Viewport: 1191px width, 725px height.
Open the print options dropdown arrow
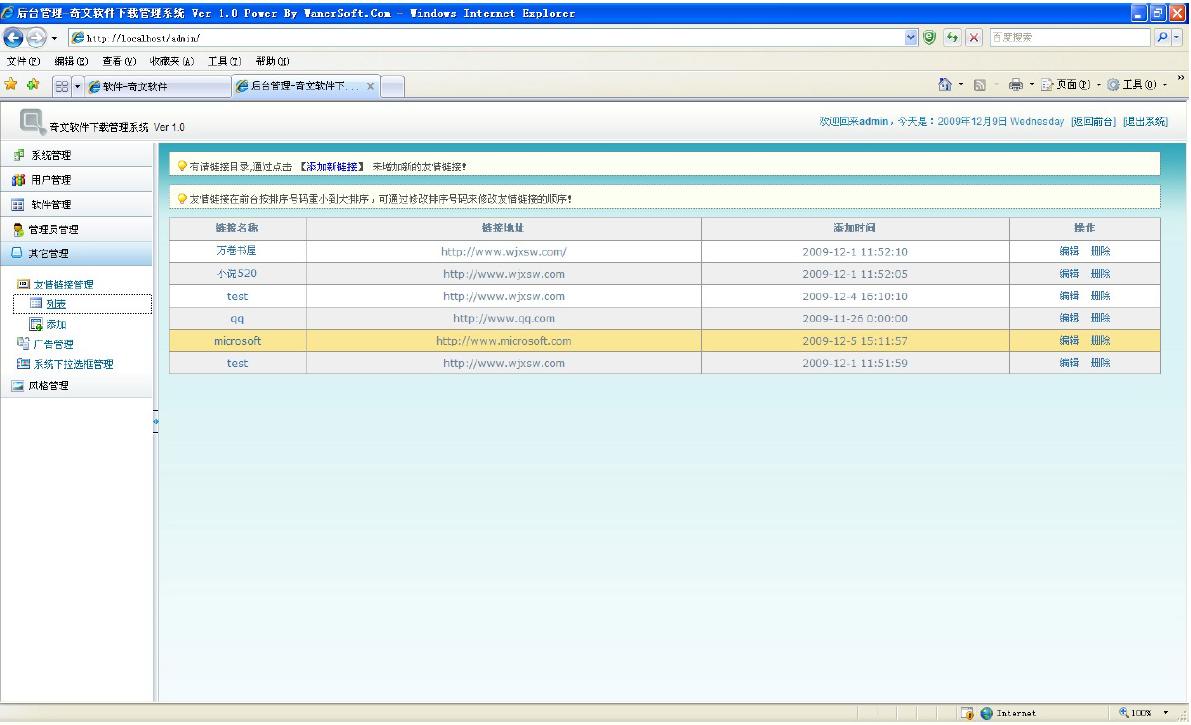(1031, 84)
